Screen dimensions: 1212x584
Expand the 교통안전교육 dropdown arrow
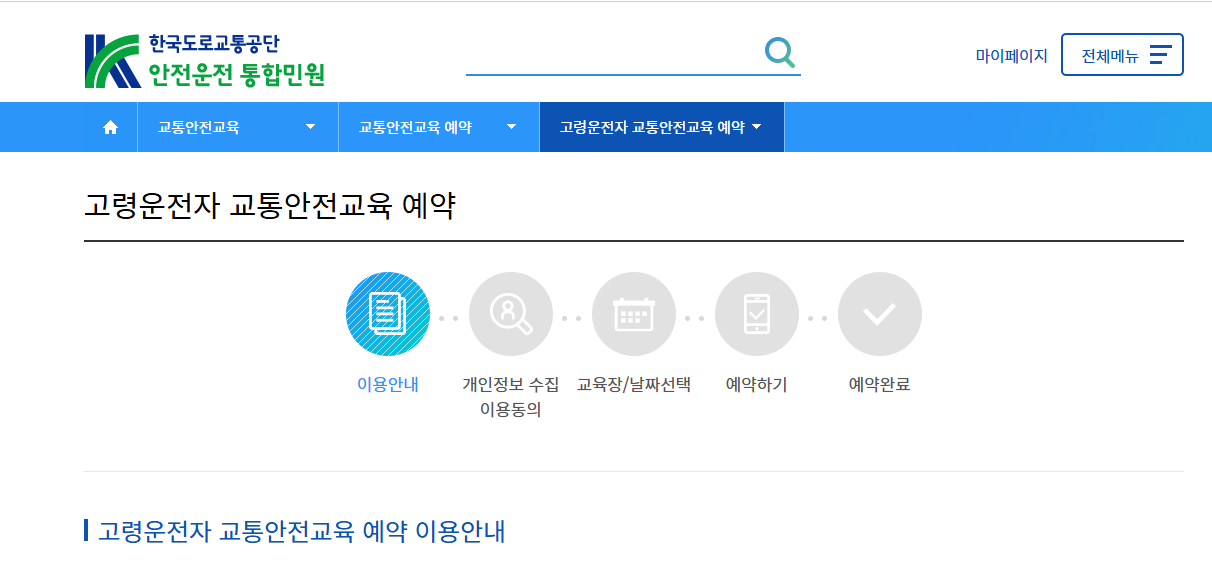pyautogui.click(x=310, y=127)
